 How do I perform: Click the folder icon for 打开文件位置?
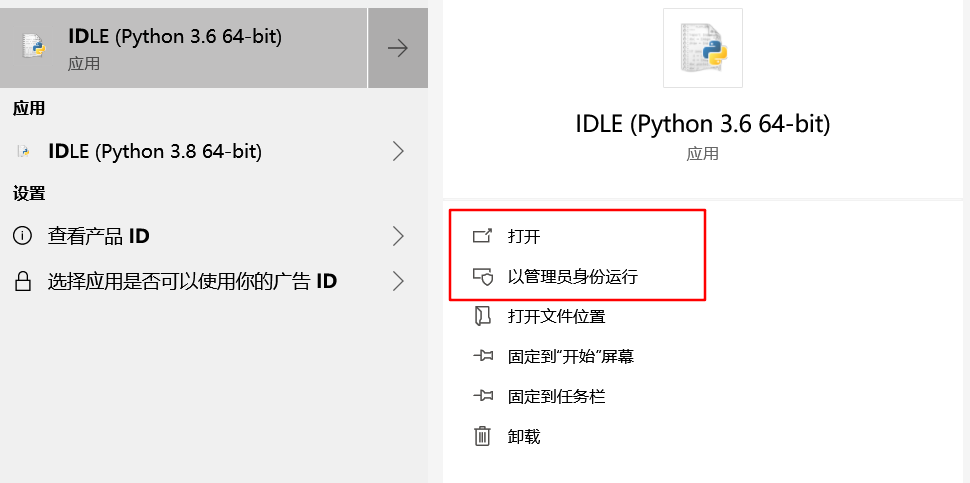click(x=483, y=317)
